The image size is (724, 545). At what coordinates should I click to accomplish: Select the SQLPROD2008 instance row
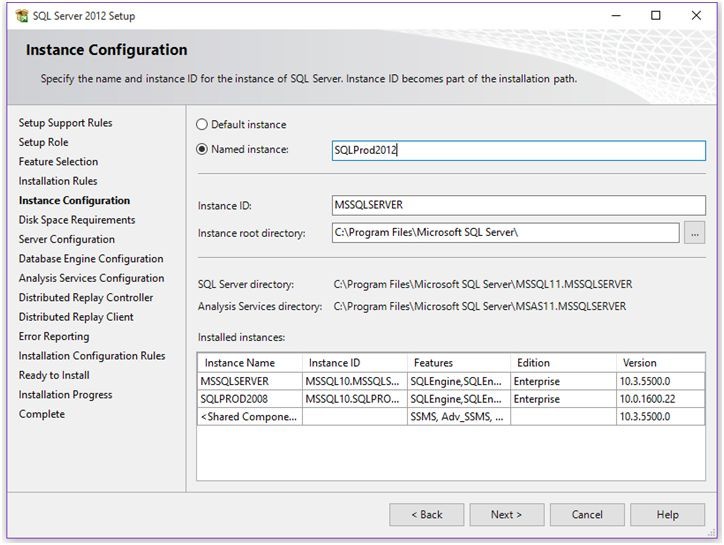(x=451, y=399)
